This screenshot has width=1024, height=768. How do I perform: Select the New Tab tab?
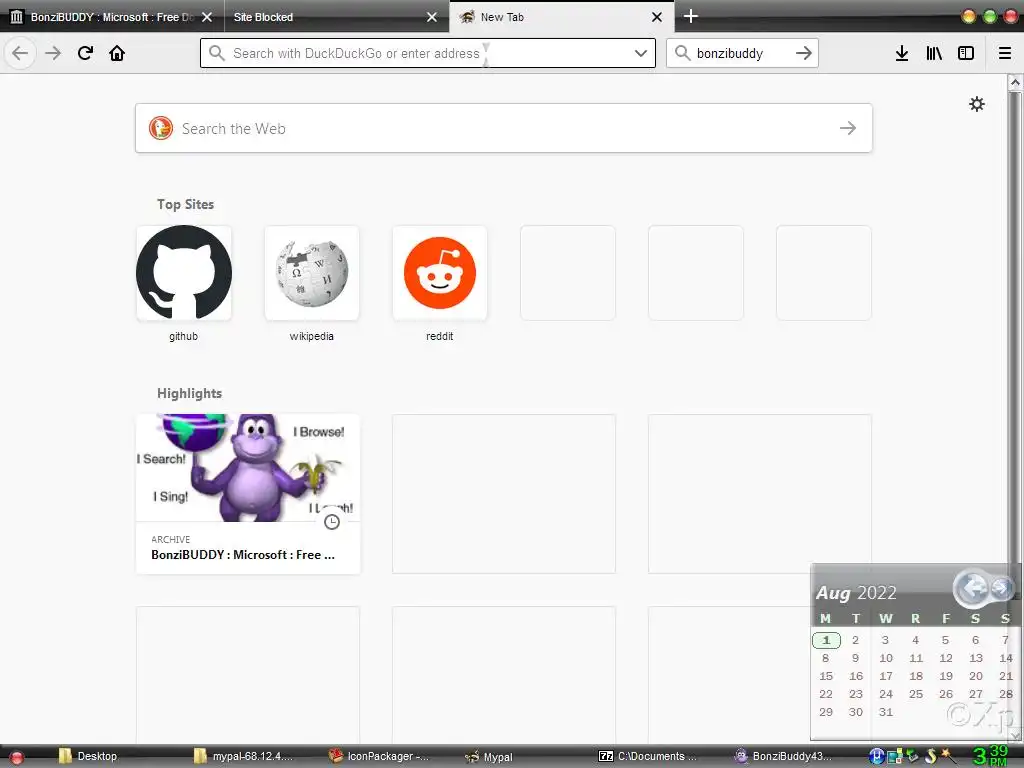coord(562,17)
